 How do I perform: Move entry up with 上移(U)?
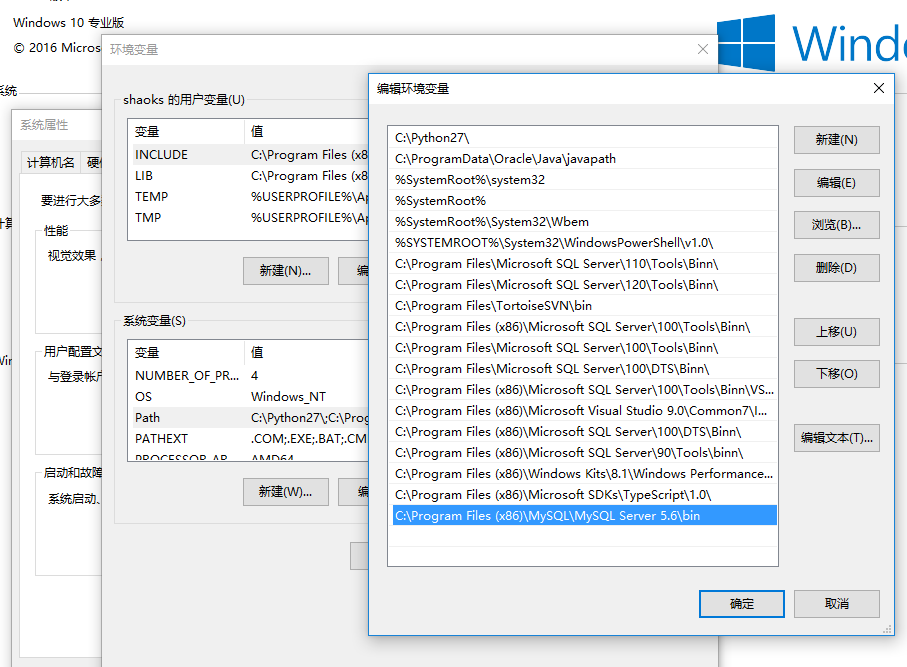(x=836, y=332)
